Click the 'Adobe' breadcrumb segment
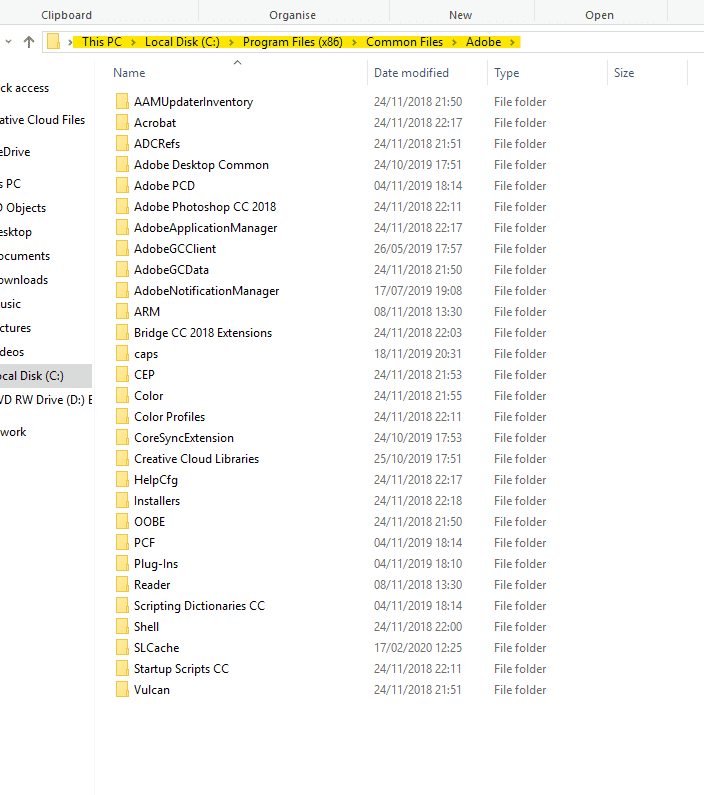The height and width of the screenshot is (795, 704). click(484, 42)
